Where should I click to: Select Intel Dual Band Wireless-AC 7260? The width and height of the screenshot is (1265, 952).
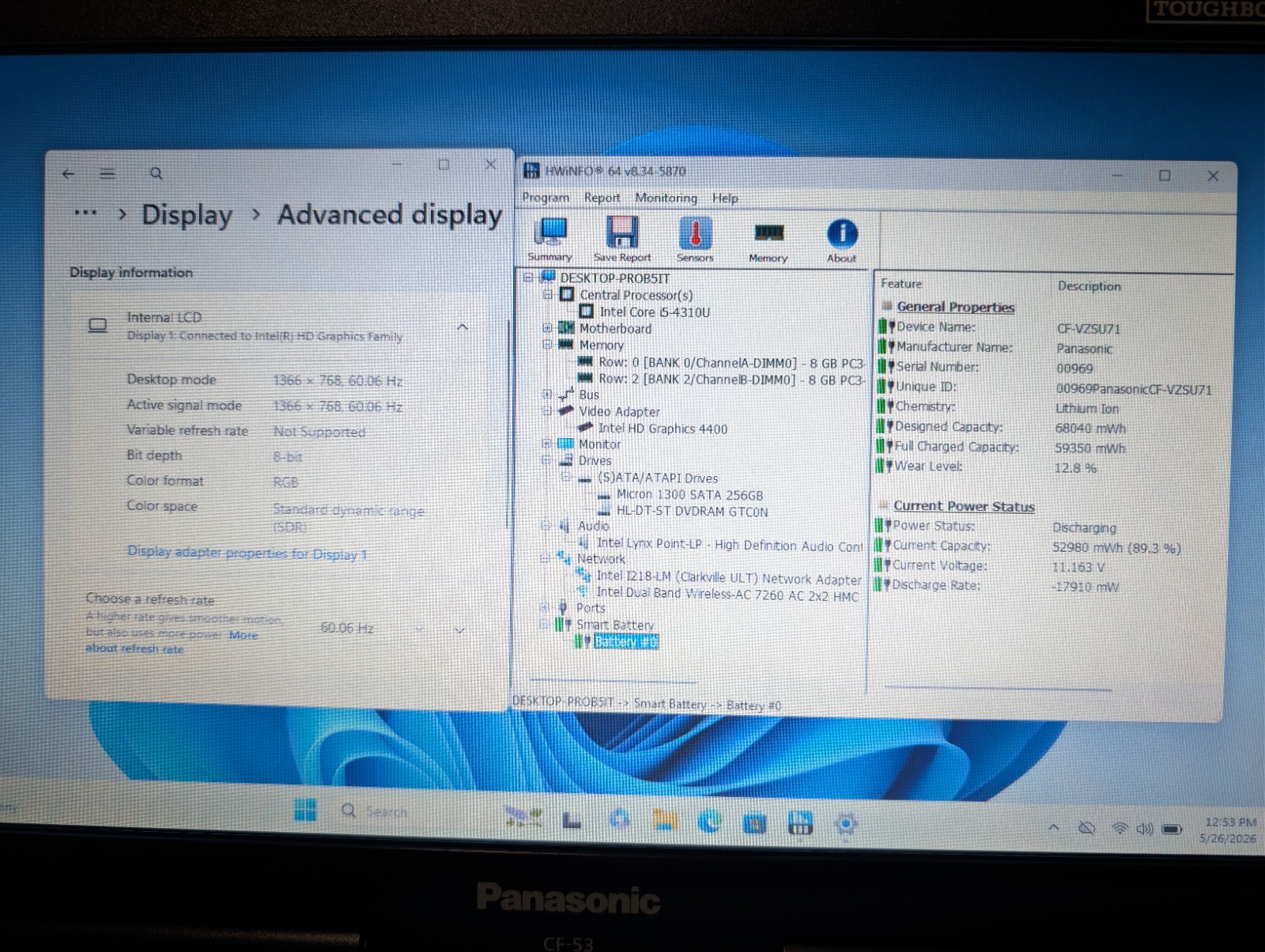[x=727, y=595]
